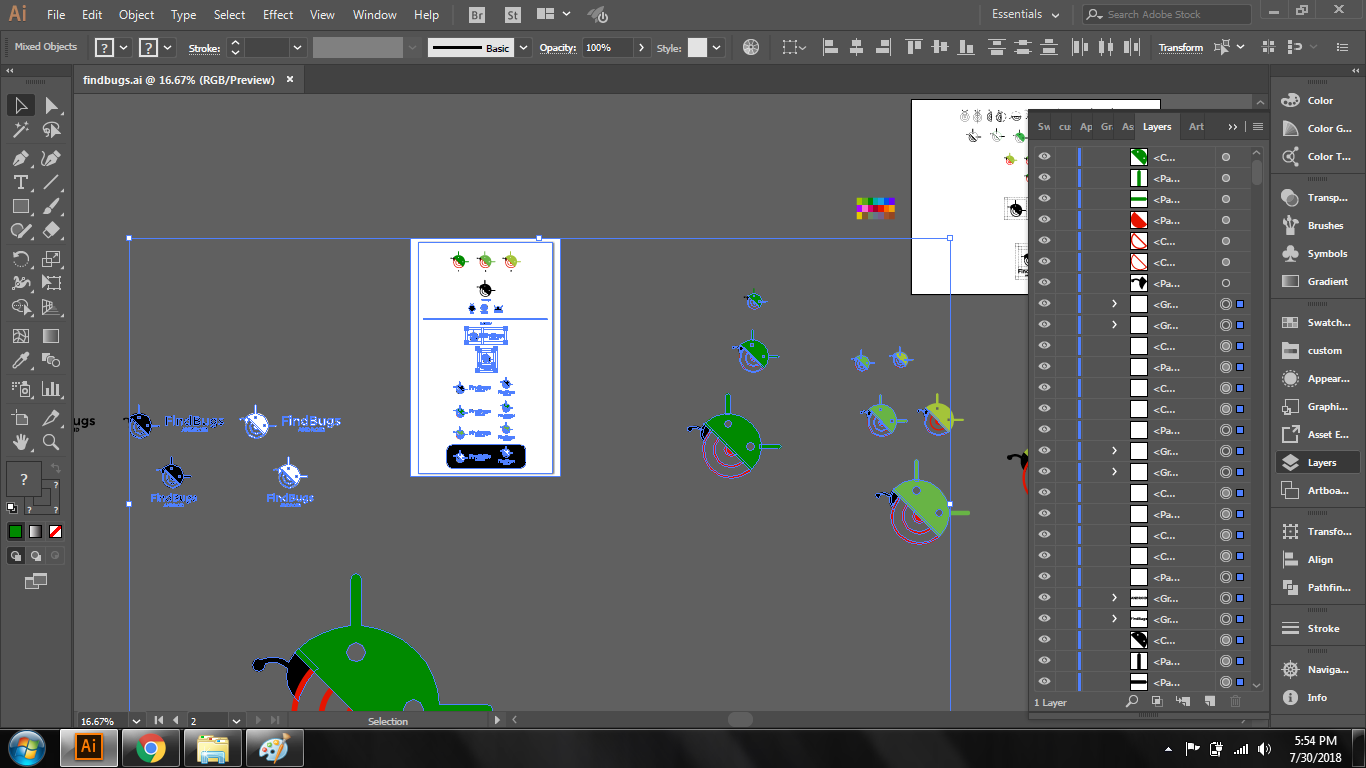Click the Recolor Artwork icon

tap(751, 47)
